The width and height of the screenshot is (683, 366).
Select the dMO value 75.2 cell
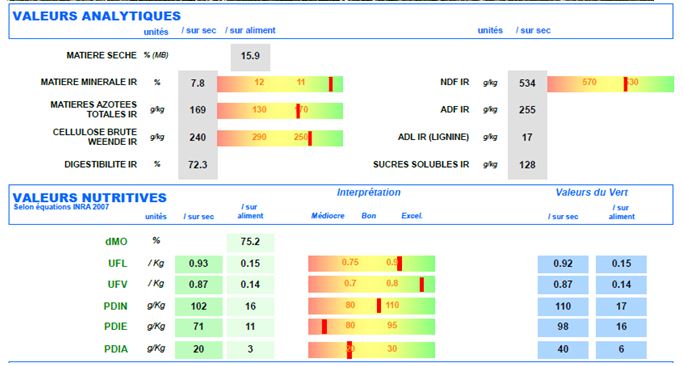(250, 242)
